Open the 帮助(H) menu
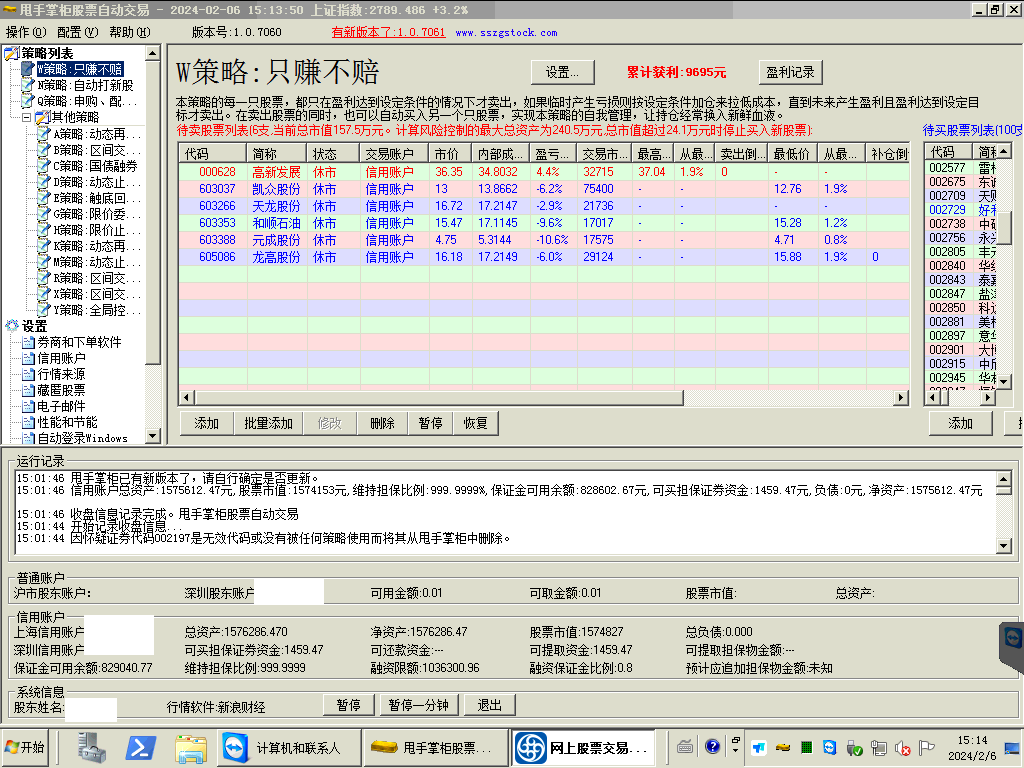The image size is (1024, 768). [x=129, y=32]
